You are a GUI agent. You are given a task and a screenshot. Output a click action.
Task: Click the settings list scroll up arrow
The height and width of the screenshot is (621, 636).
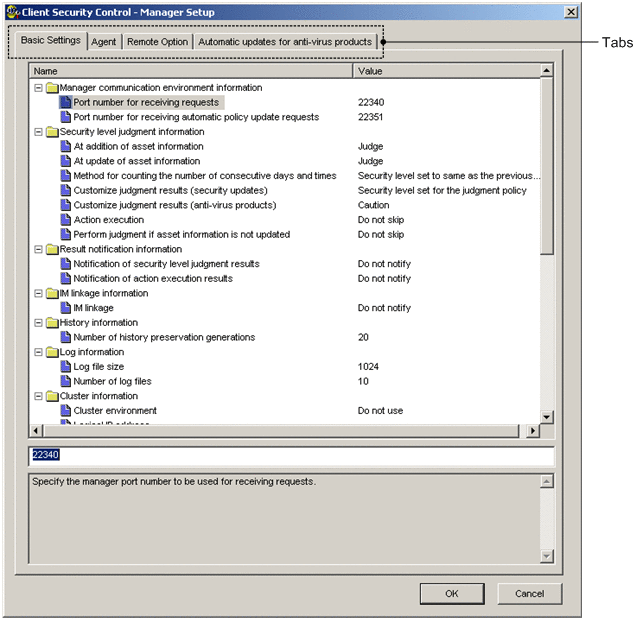pos(546,71)
